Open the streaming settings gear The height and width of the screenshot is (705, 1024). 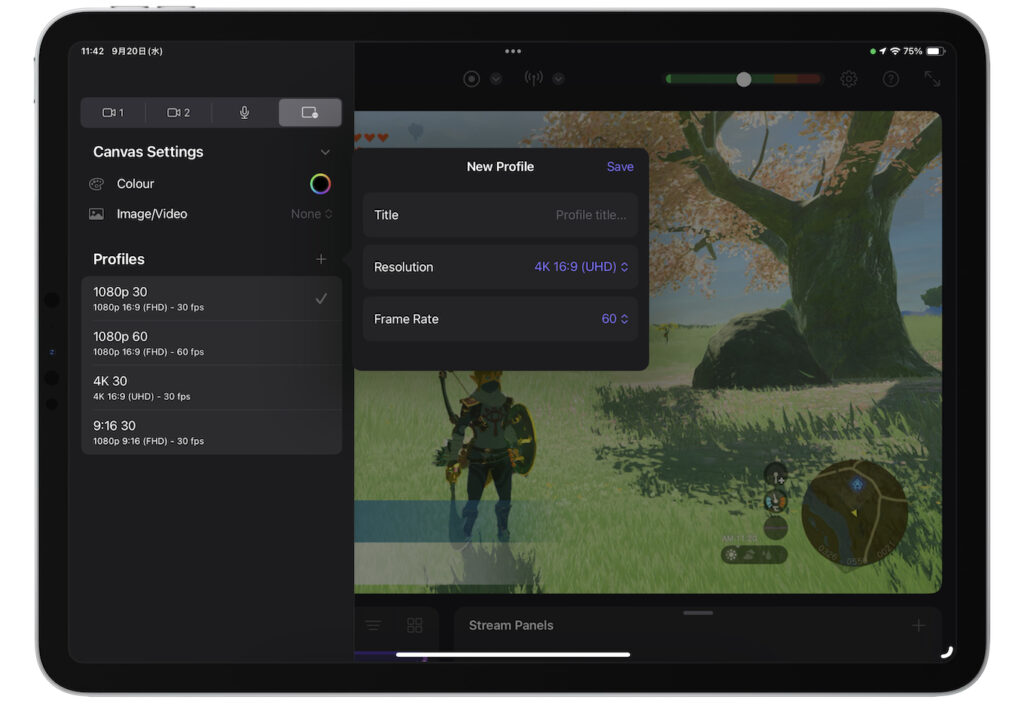(849, 78)
